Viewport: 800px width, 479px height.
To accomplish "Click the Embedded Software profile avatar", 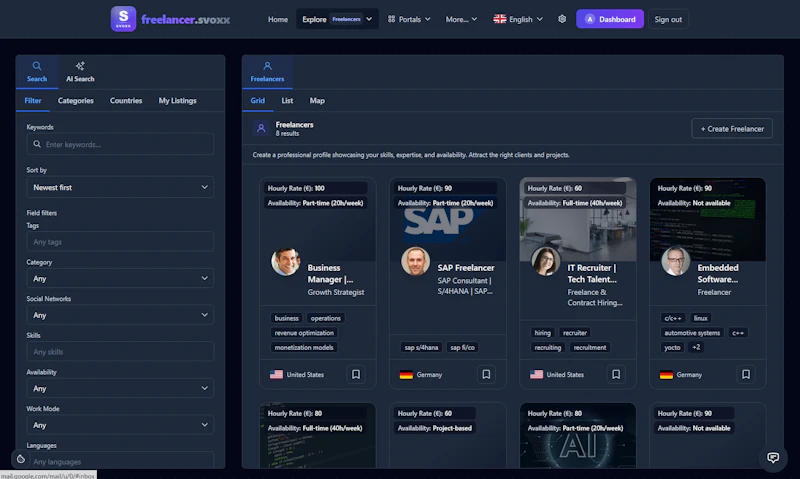I will pyautogui.click(x=676, y=261).
